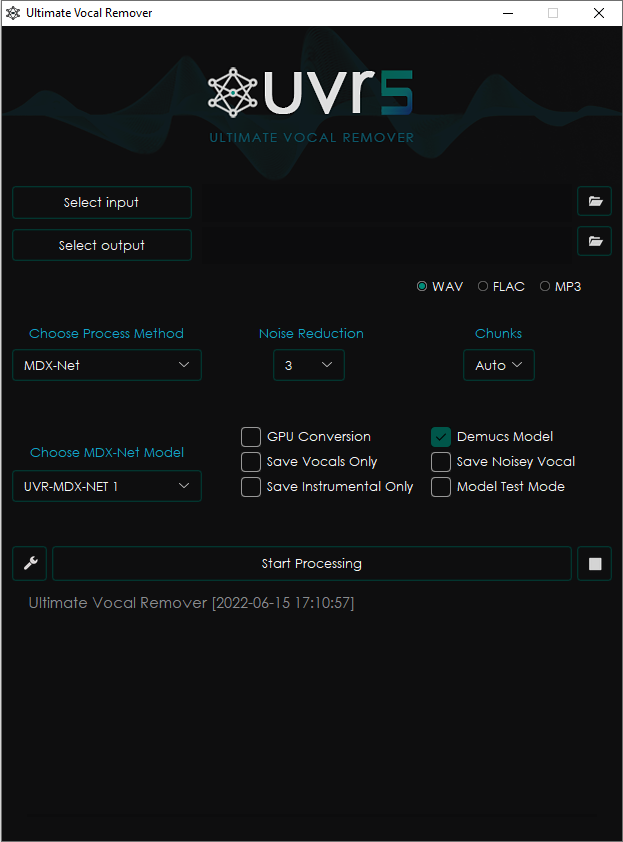Screen dimensions: 623x842
Task: Minimize the Ultimate Vocal Remover window
Action: pyautogui.click(x=506, y=13)
